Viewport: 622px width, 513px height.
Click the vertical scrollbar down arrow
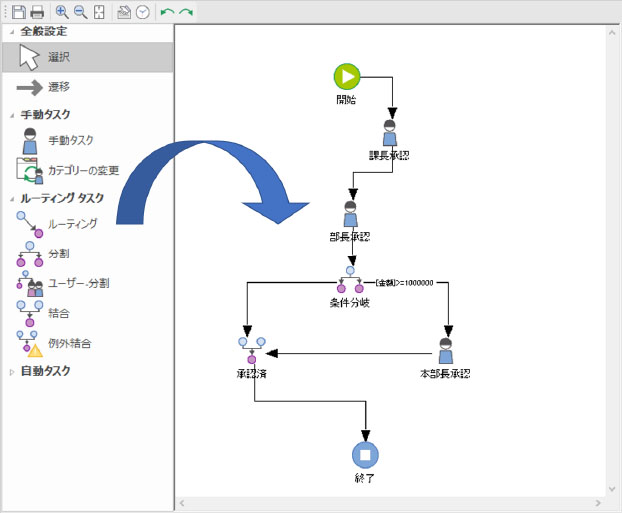click(x=614, y=489)
